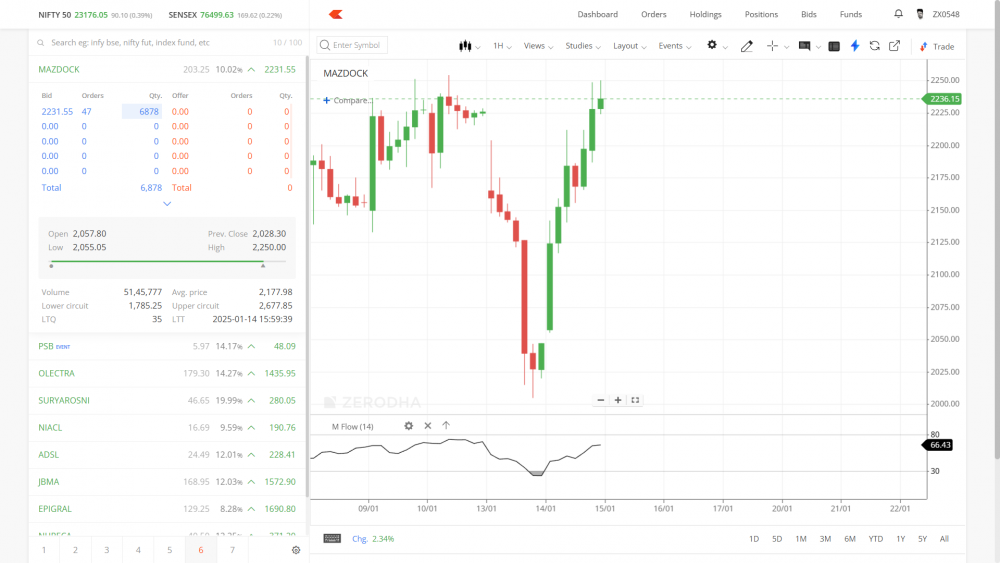
Task: Remove the M Flow study
Action: pos(428,426)
